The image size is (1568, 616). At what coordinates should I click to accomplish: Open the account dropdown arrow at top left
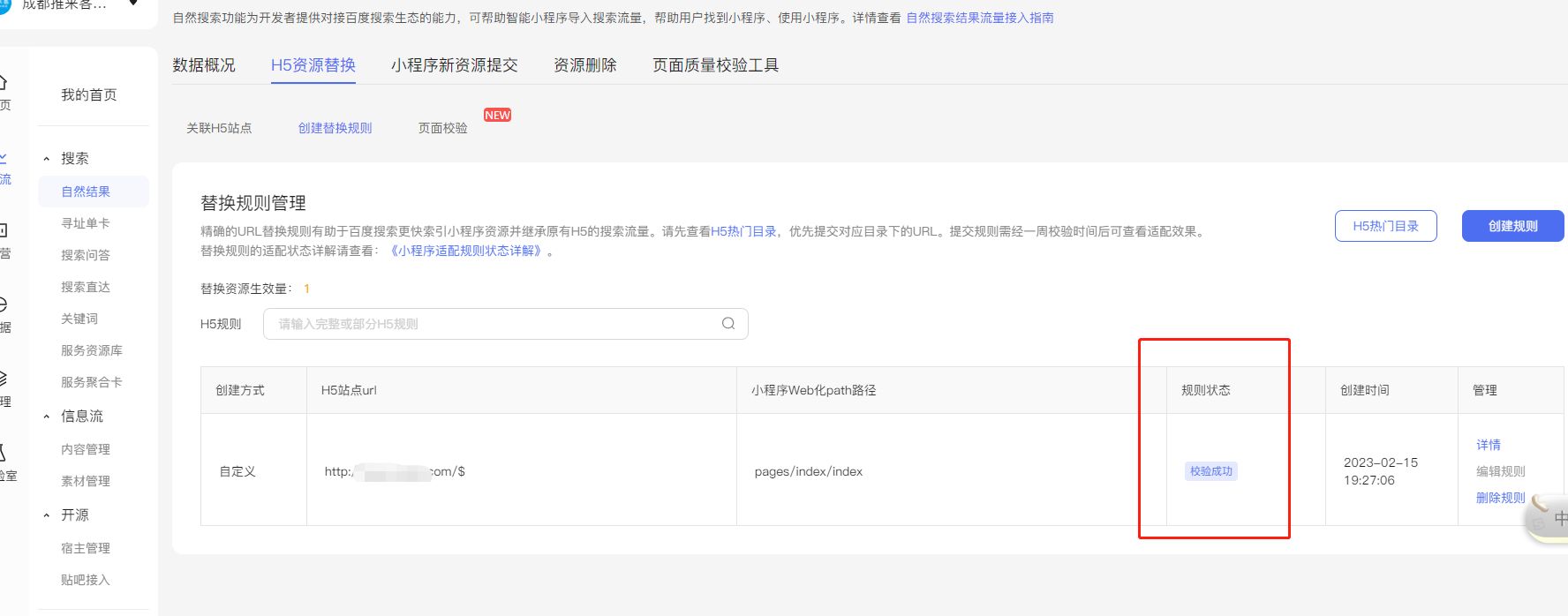click(133, 4)
